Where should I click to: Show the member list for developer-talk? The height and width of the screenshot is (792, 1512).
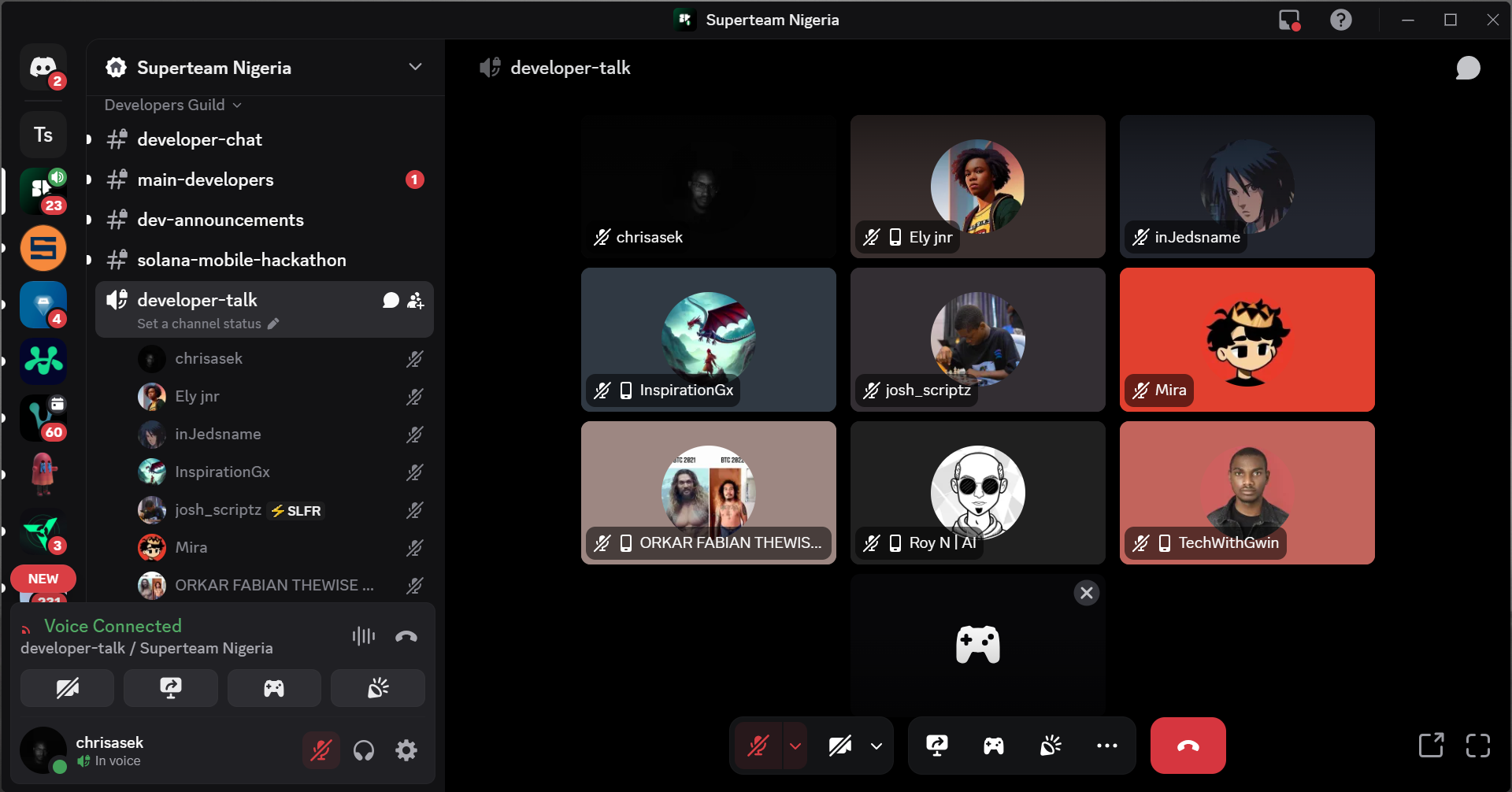click(1467, 68)
